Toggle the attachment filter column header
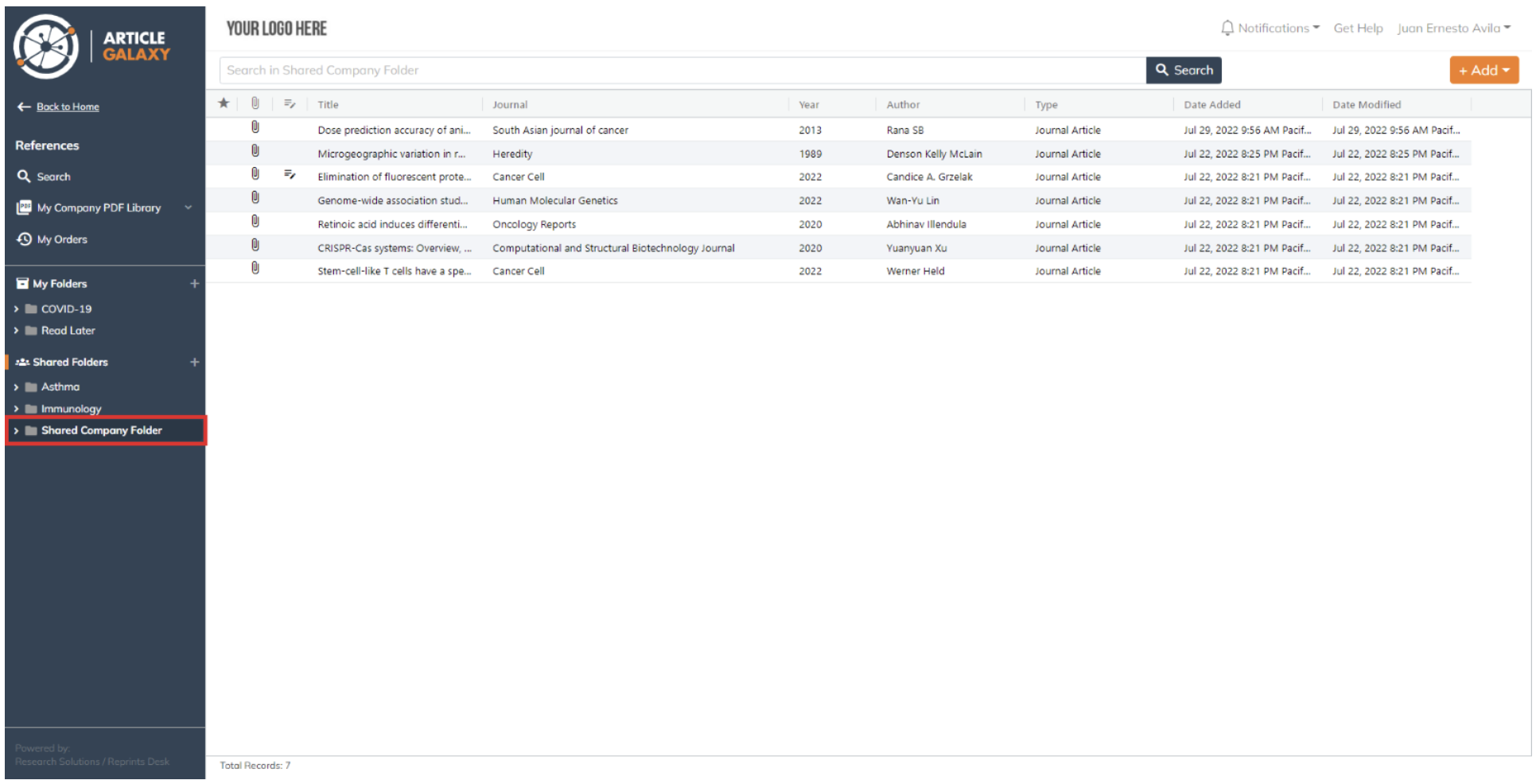The width and height of the screenshot is (1540, 784). (x=255, y=103)
